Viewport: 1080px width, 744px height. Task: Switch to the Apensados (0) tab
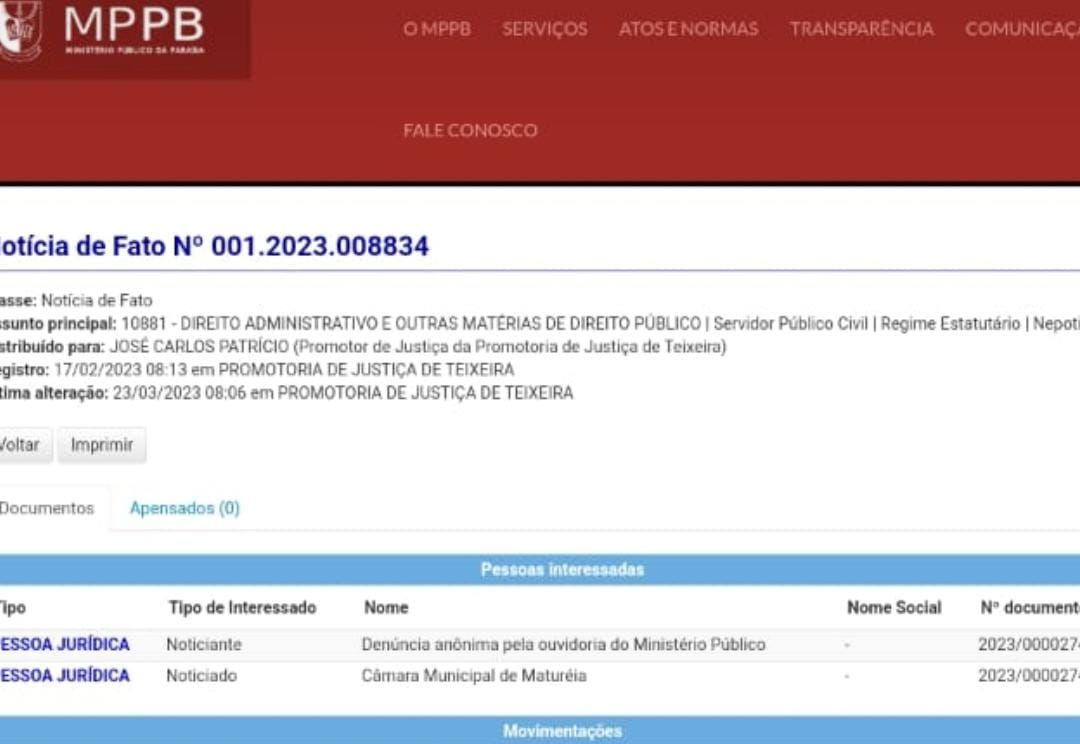click(x=185, y=508)
